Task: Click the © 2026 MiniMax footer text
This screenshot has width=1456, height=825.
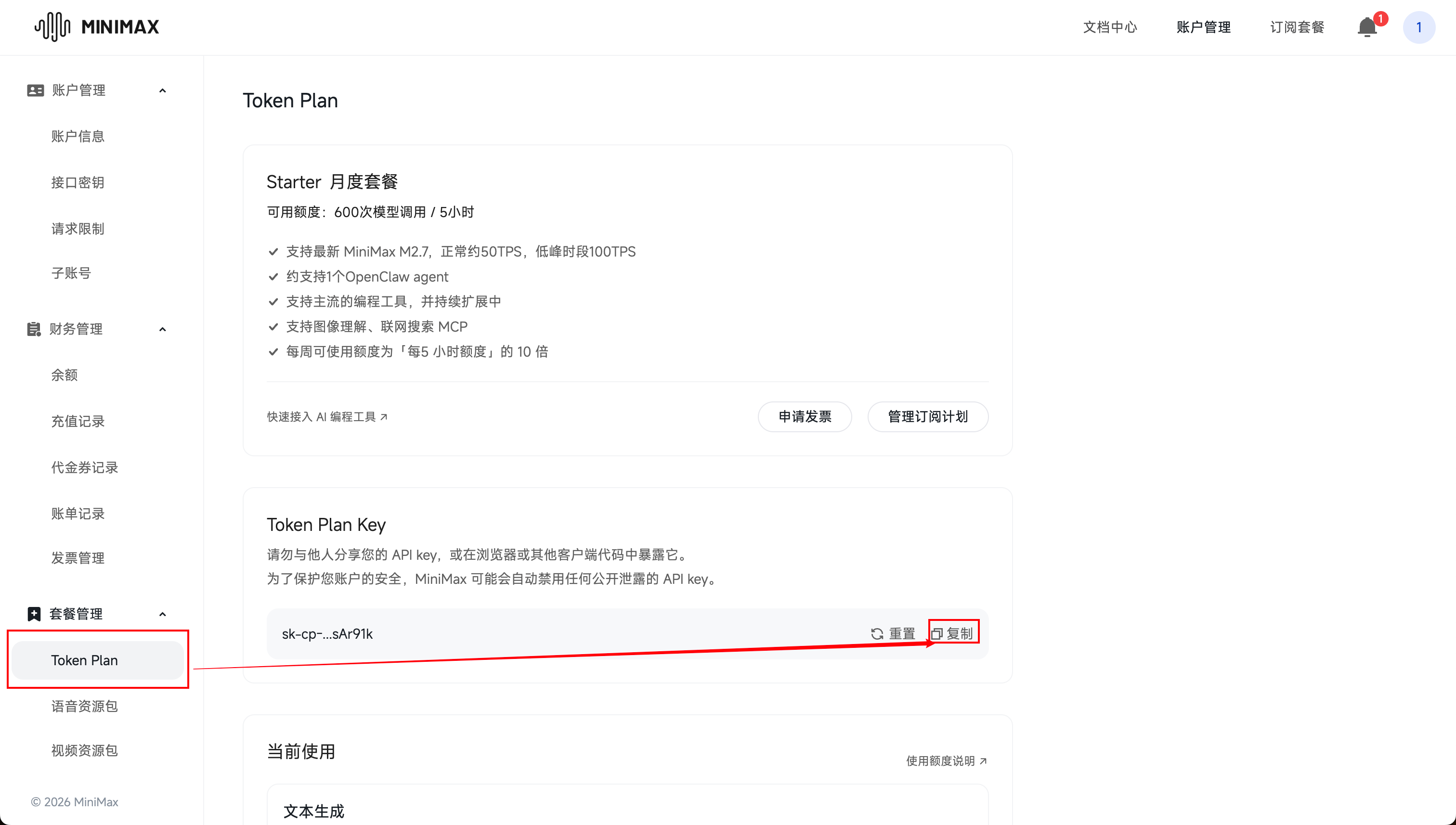Action: coord(74,802)
